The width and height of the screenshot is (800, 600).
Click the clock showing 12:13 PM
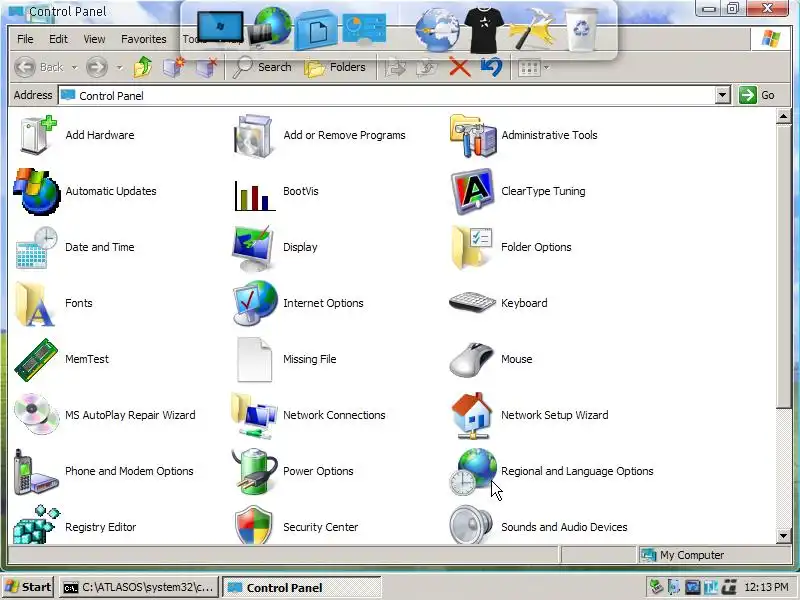pyautogui.click(x=766, y=587)
